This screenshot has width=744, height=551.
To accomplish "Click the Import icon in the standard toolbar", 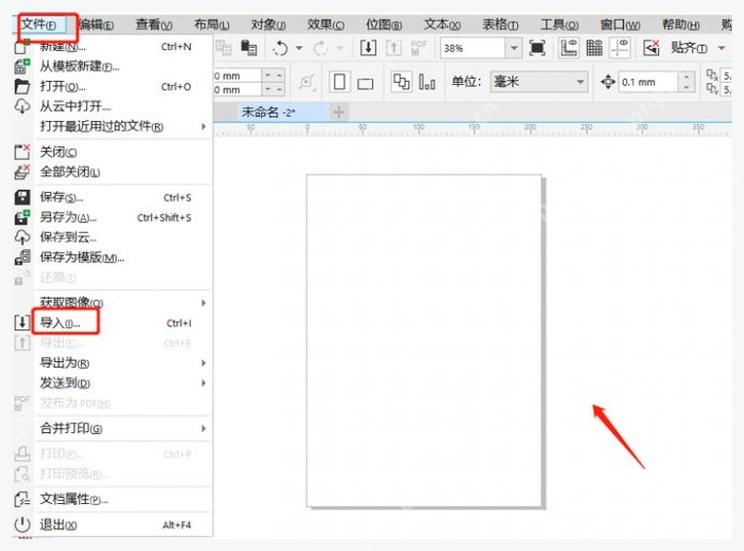I will click(x=368, y=47).
